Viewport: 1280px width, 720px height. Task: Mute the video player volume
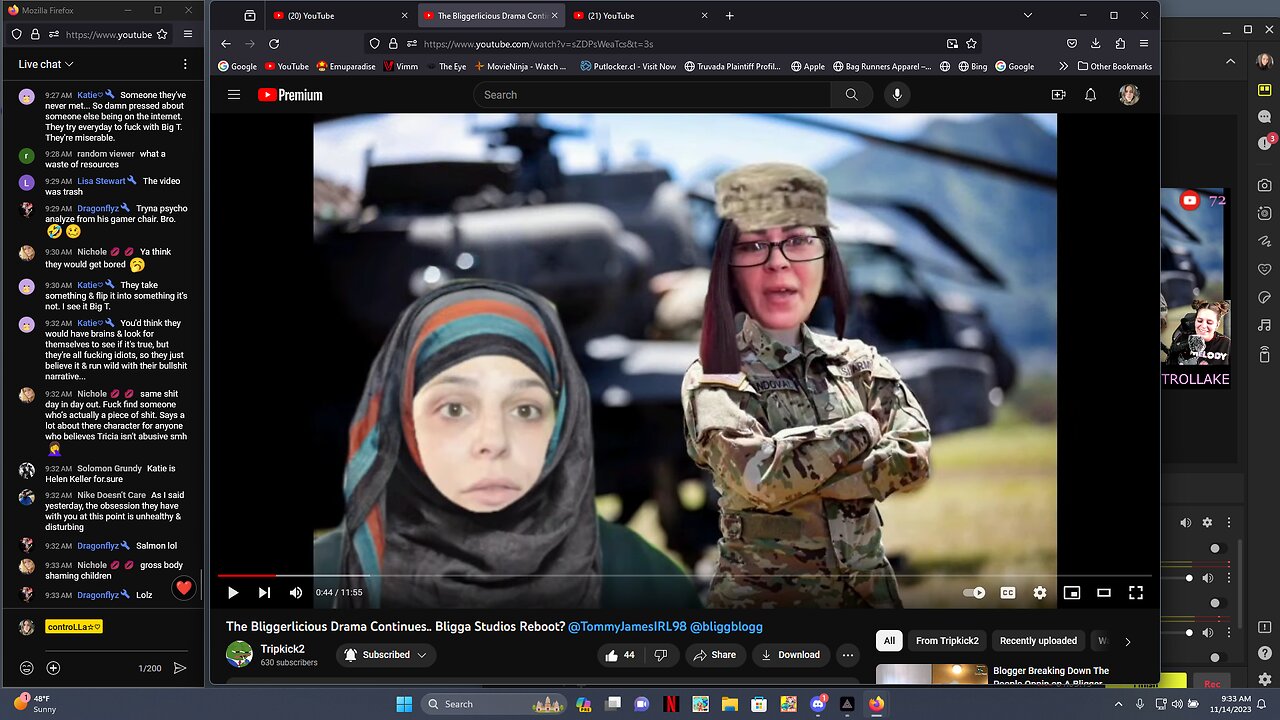[296, 593]
